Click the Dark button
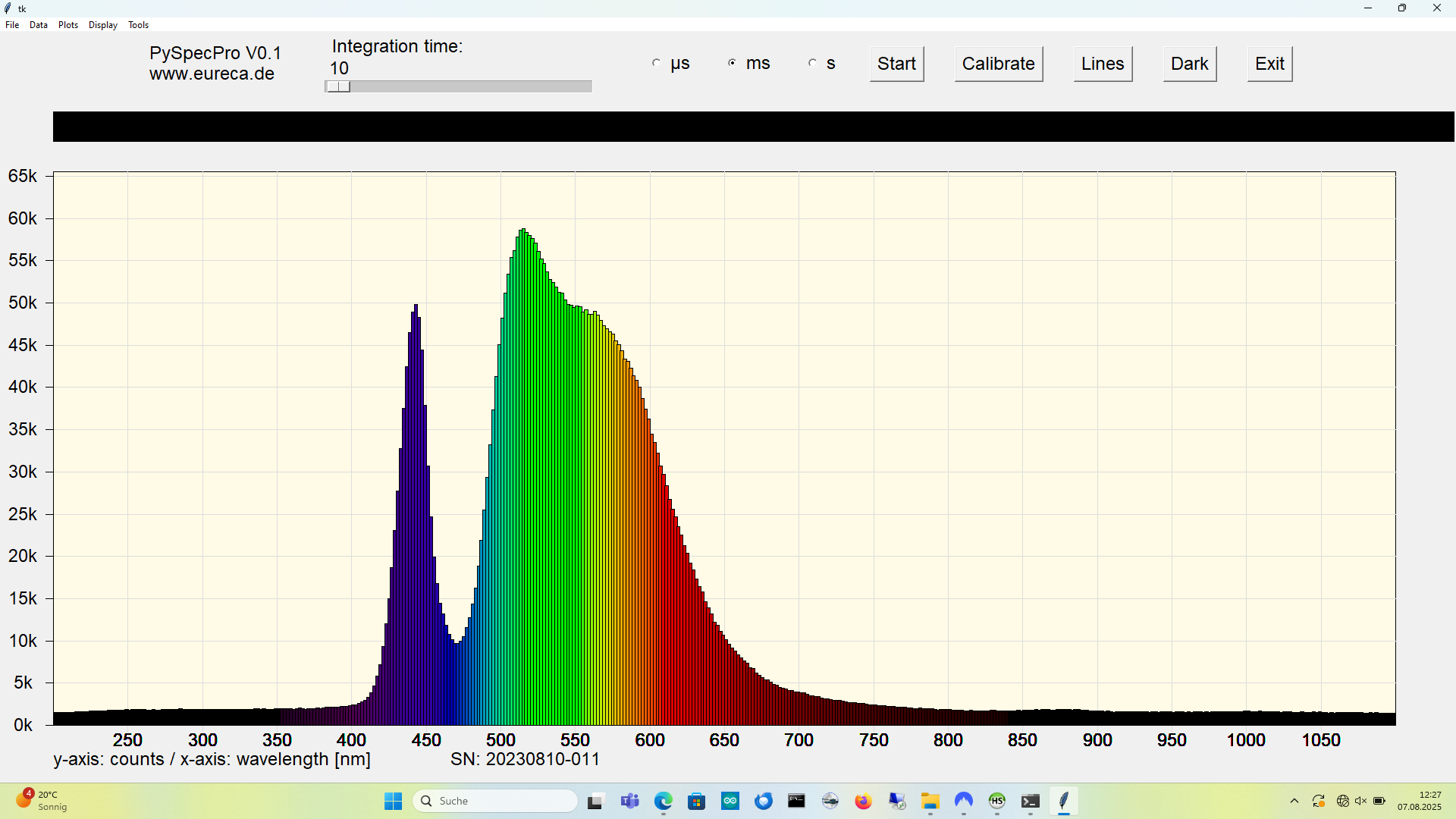The width and height of the screenshot is (1456, 819). click(1189, 64)
